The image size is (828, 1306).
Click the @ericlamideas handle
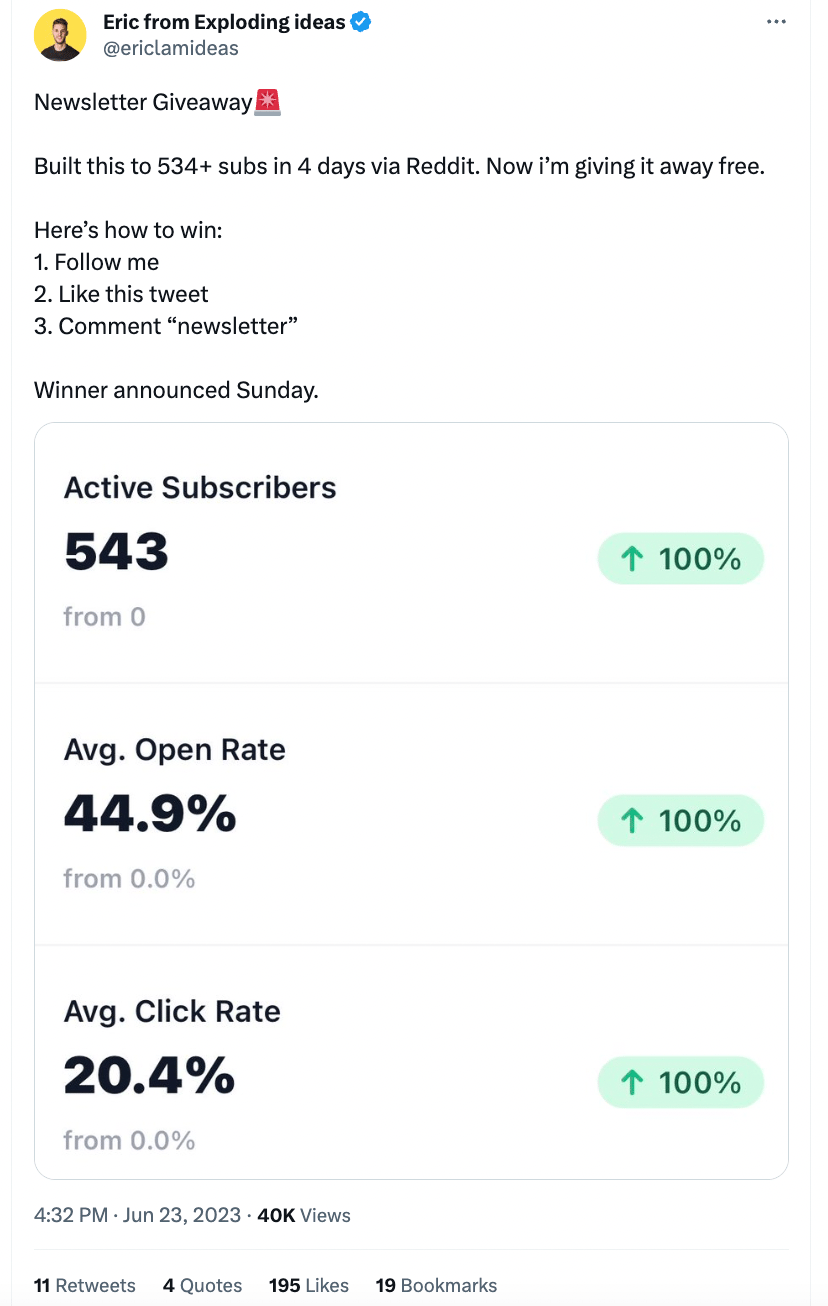(170, 48)
